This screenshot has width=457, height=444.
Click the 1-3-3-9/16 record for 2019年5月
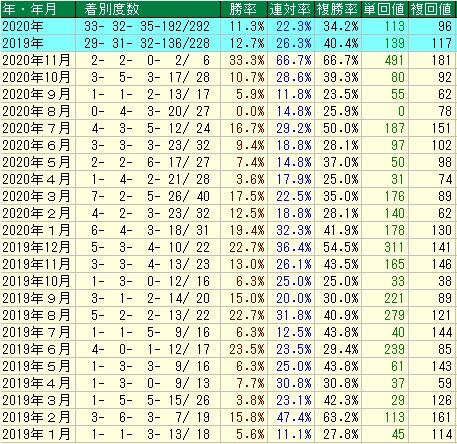pyautogui.click(x=150, y=366)
